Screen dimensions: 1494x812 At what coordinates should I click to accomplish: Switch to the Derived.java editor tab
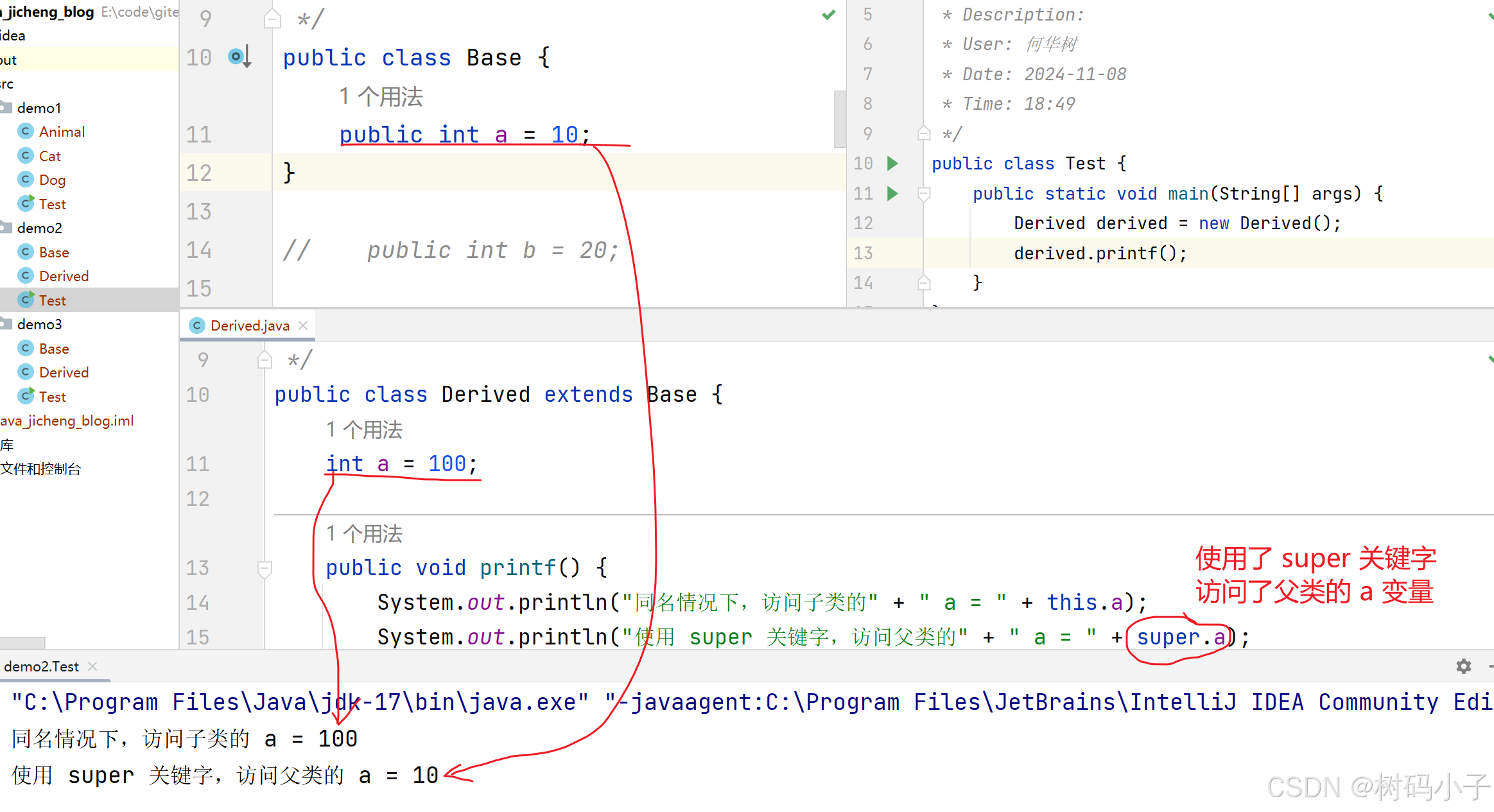click(249, 325)
